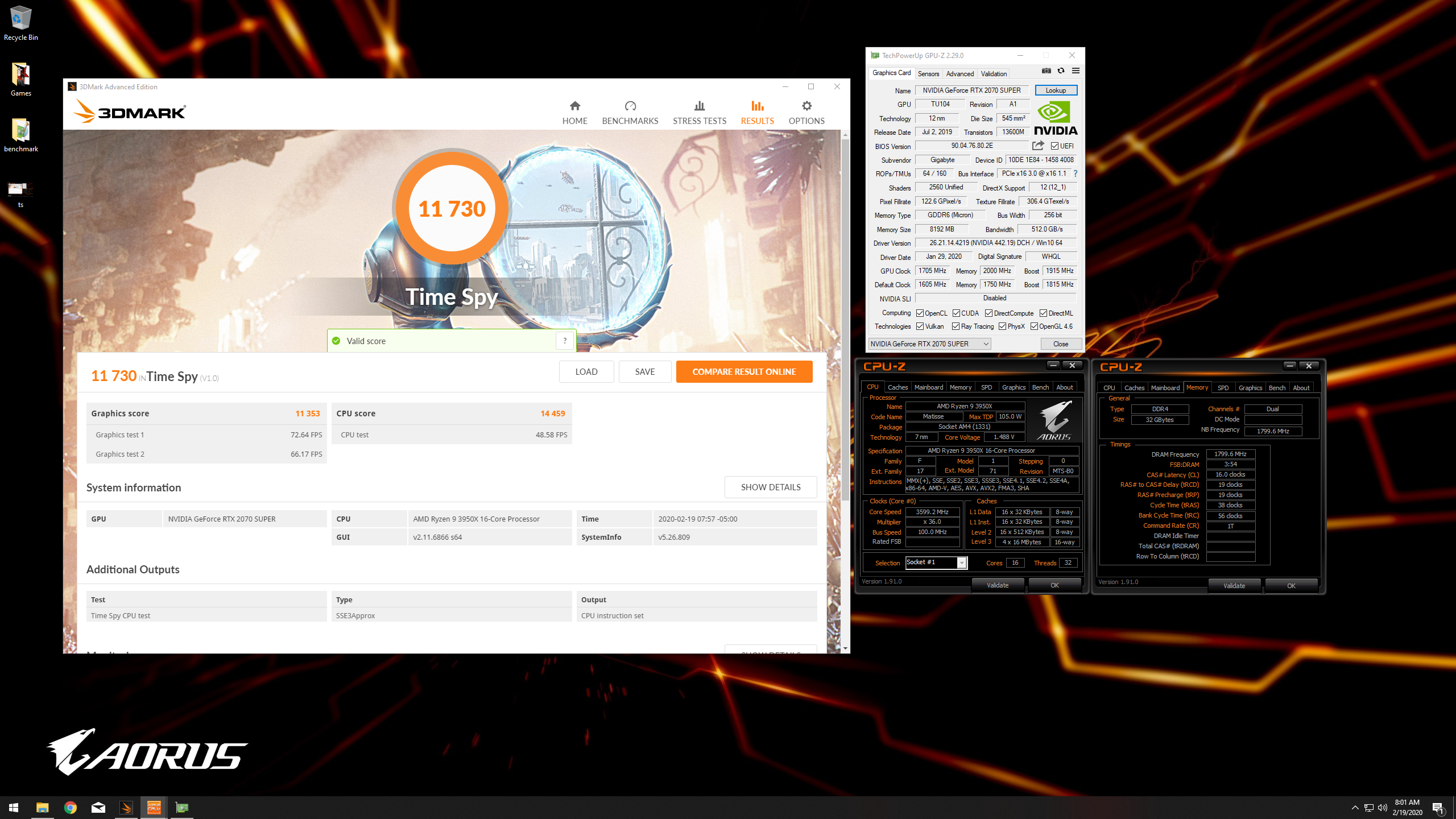Click the NVIDIA logo in GPU-Z
The image size is (1456, 819).
(1056, 118)
